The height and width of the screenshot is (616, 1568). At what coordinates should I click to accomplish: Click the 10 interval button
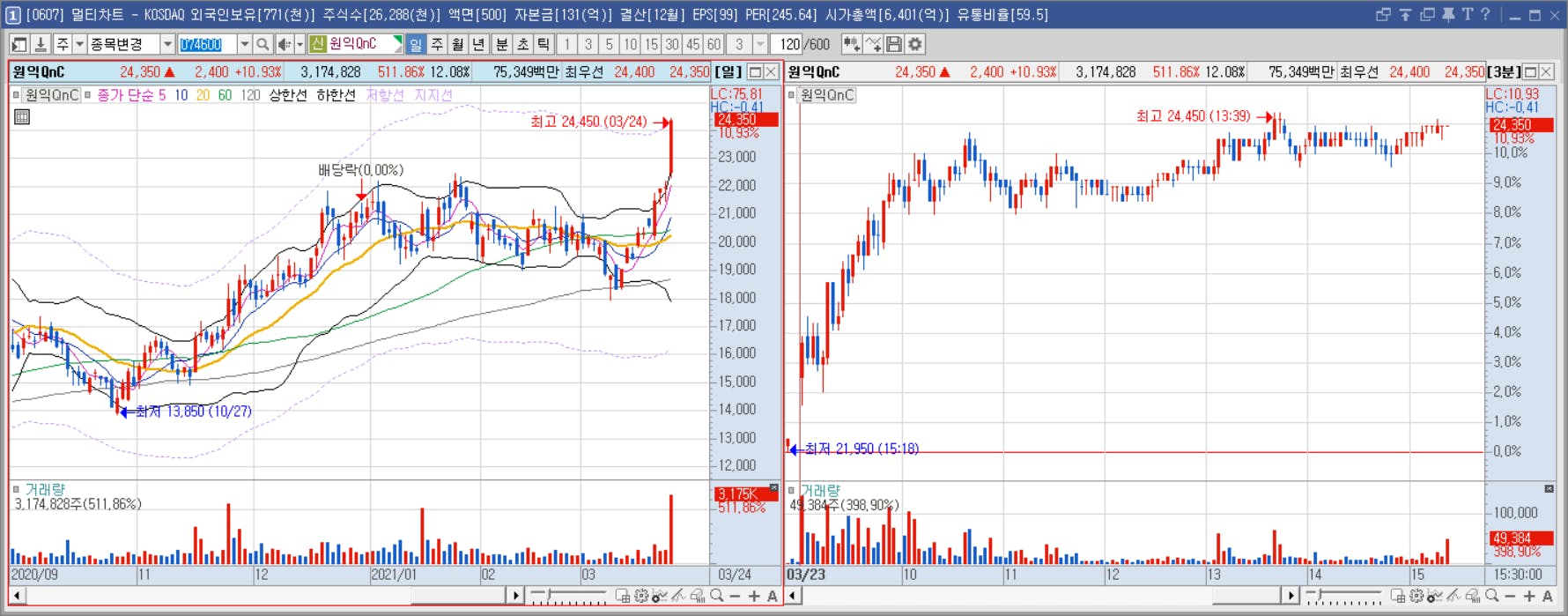point(631,44)
